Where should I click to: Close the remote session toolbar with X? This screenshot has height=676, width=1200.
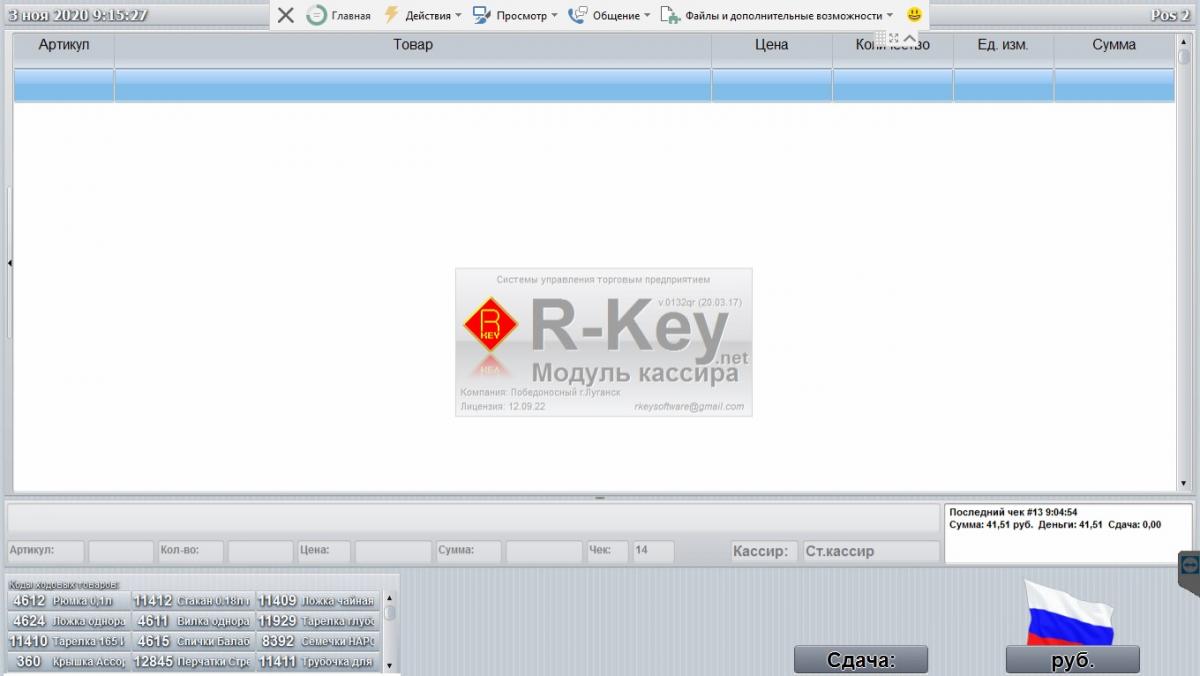[x=286, y=15]
